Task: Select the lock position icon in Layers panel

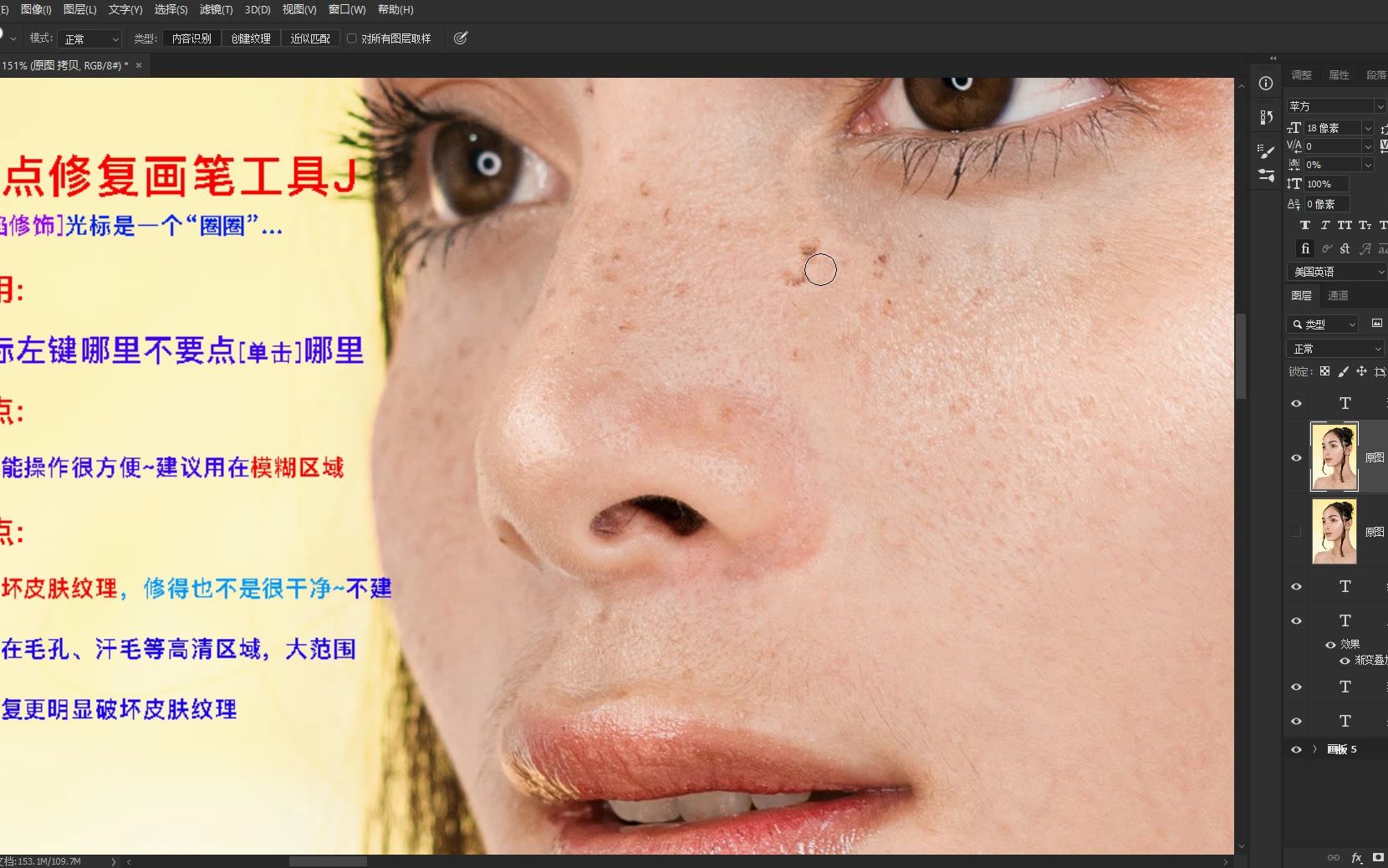Action: pyautogui.click(x=1361, y=371)
